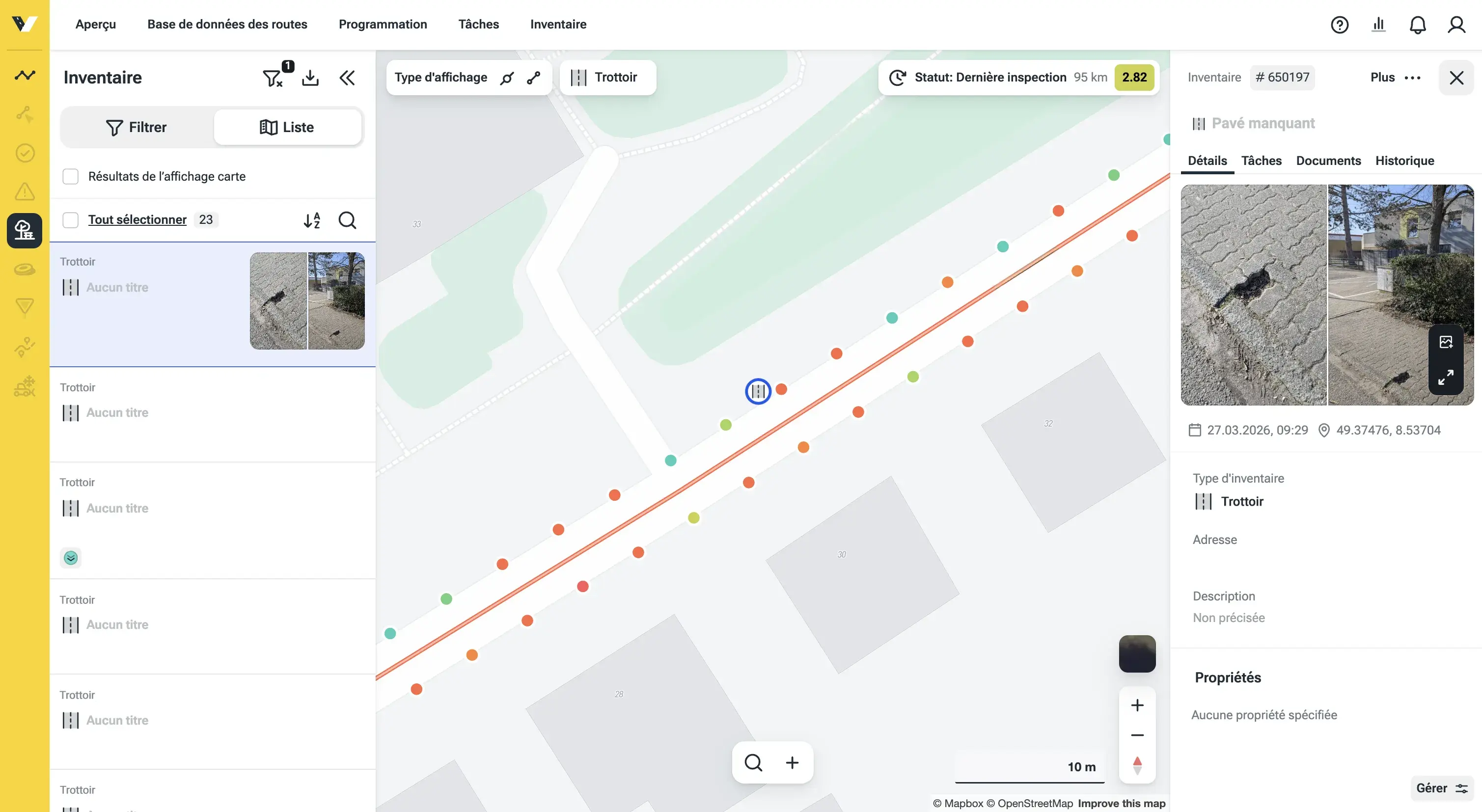
Task: Open the statistics bar chart icon
Action: click(1378, 25)
